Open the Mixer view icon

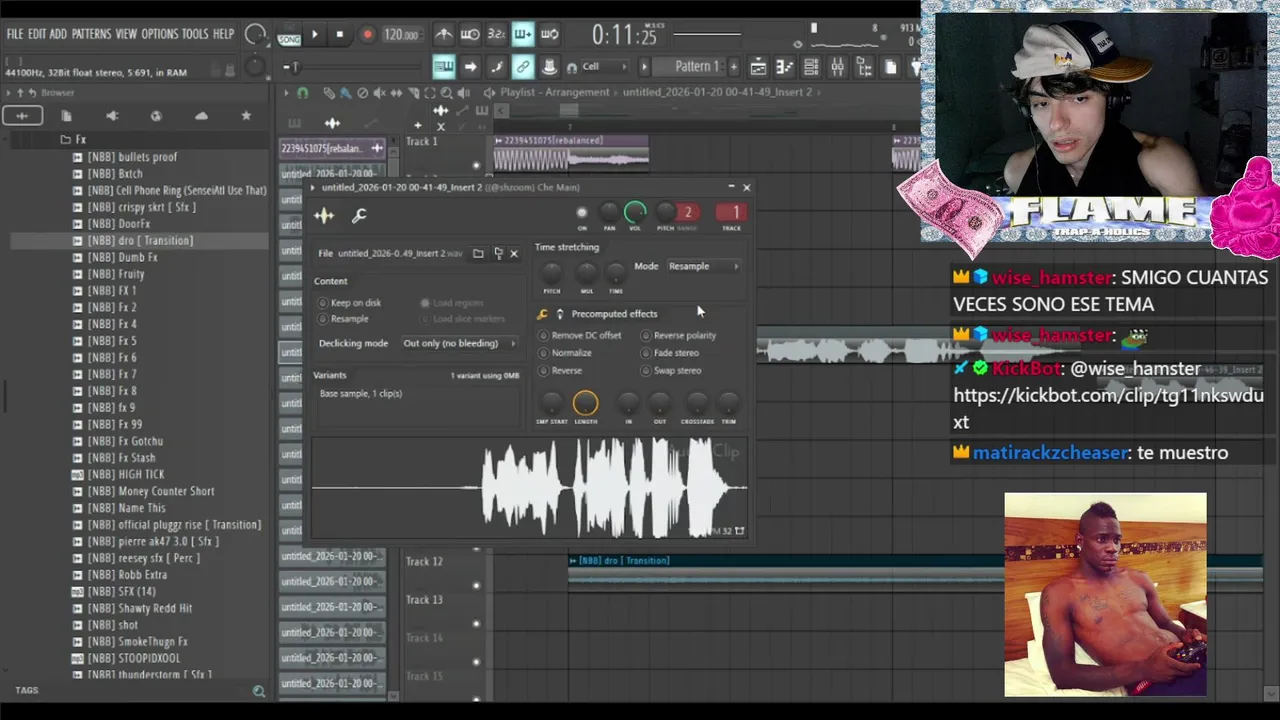(837, 67)
